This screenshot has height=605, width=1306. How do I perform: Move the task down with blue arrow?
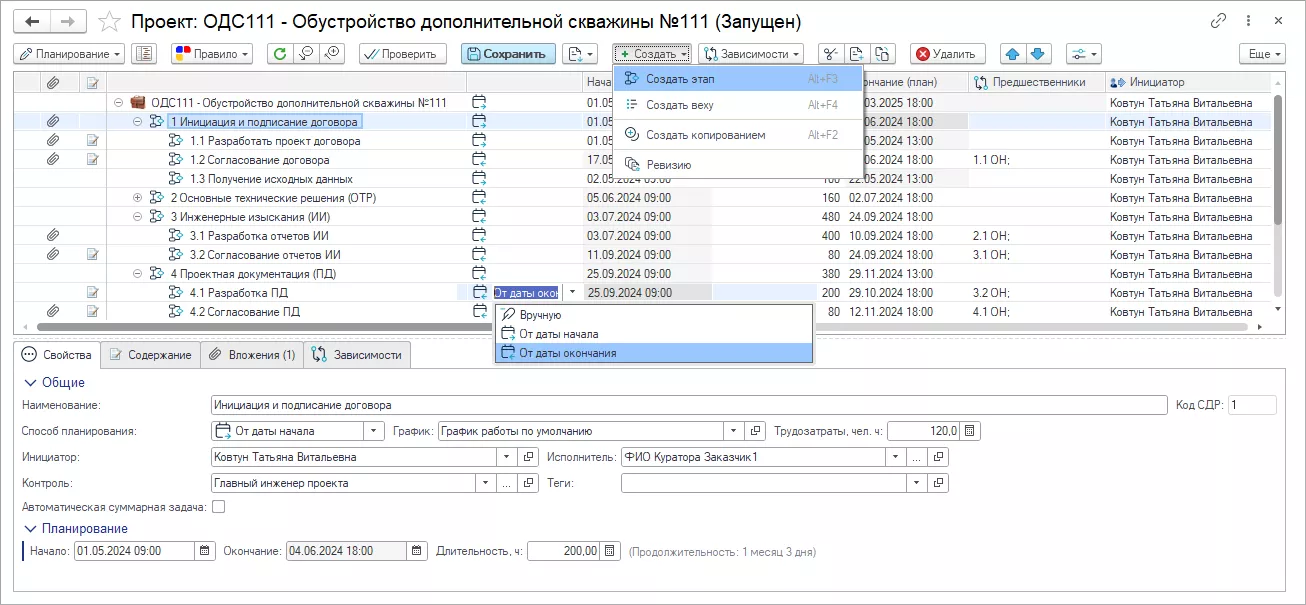(1038, 54)
